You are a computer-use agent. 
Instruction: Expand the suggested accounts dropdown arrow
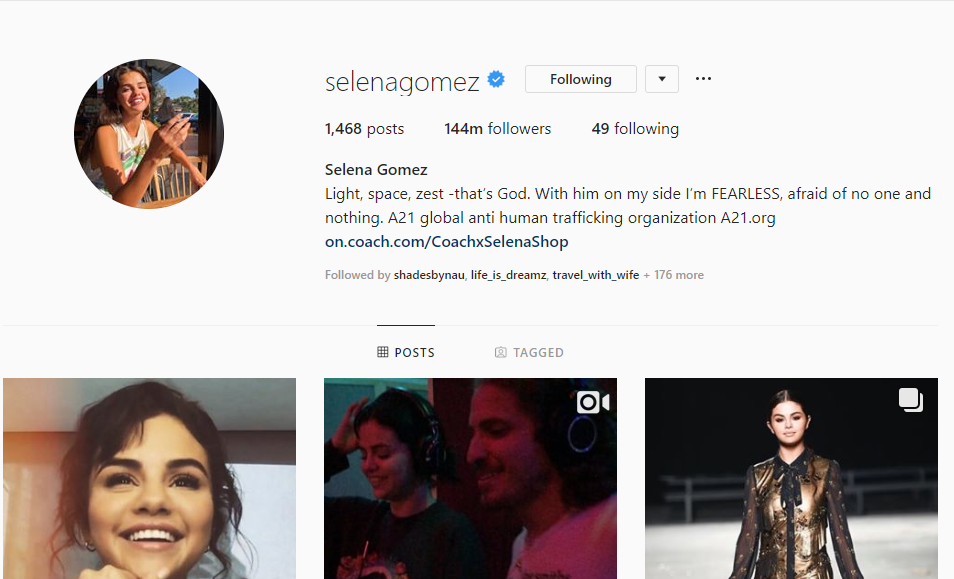tap(662, 79)
